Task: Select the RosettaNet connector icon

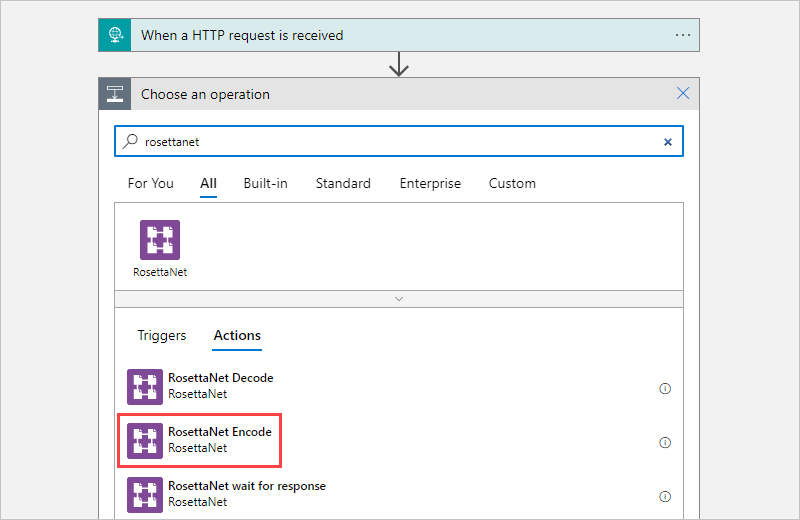Action: [x=160, y=240]
